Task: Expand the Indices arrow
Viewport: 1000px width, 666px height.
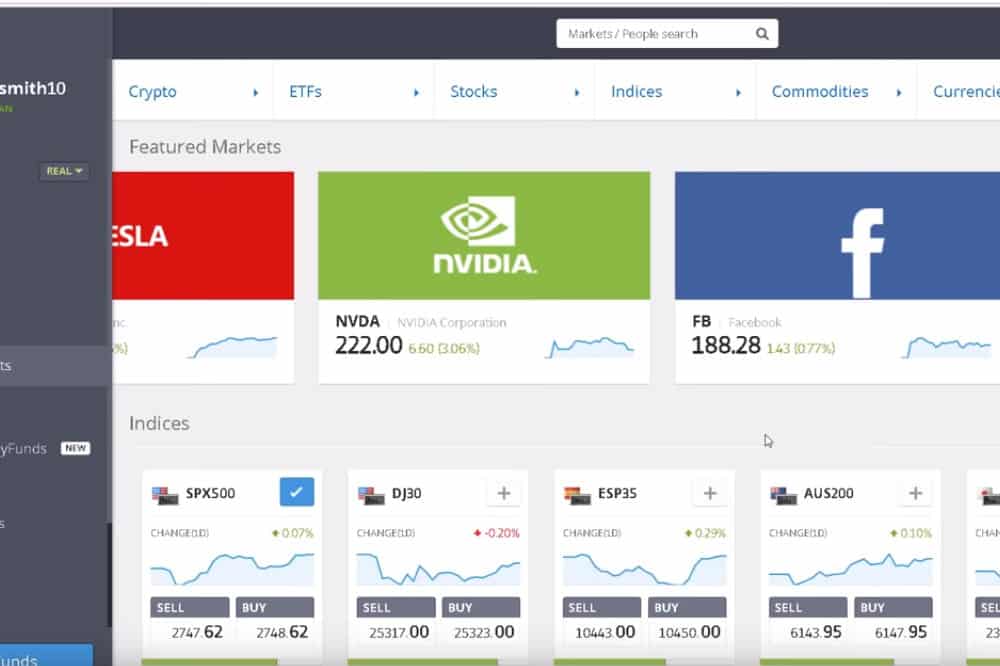Action: click(x=739, y=92)
